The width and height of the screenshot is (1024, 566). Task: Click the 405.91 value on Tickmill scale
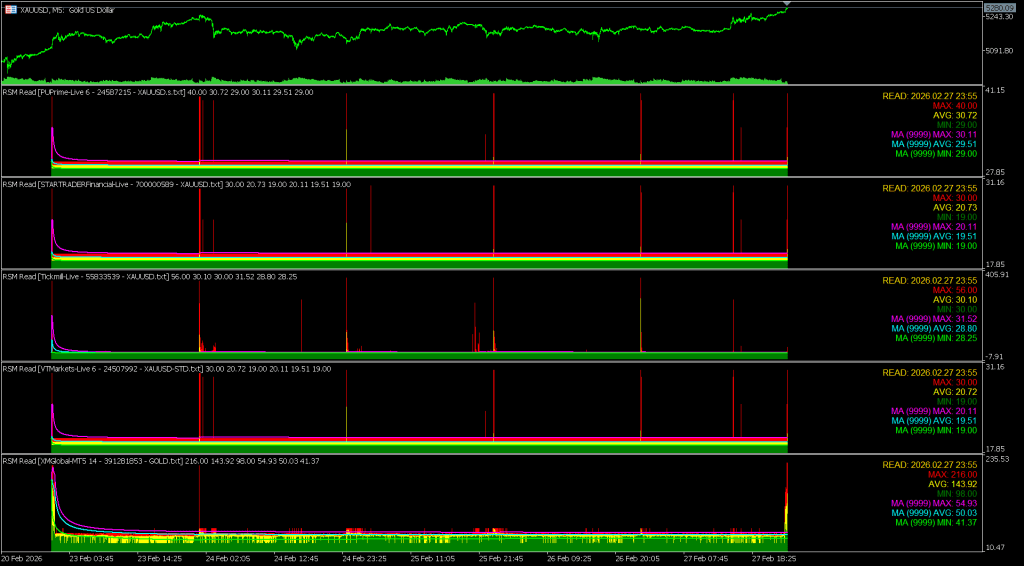pos(1000,274)
